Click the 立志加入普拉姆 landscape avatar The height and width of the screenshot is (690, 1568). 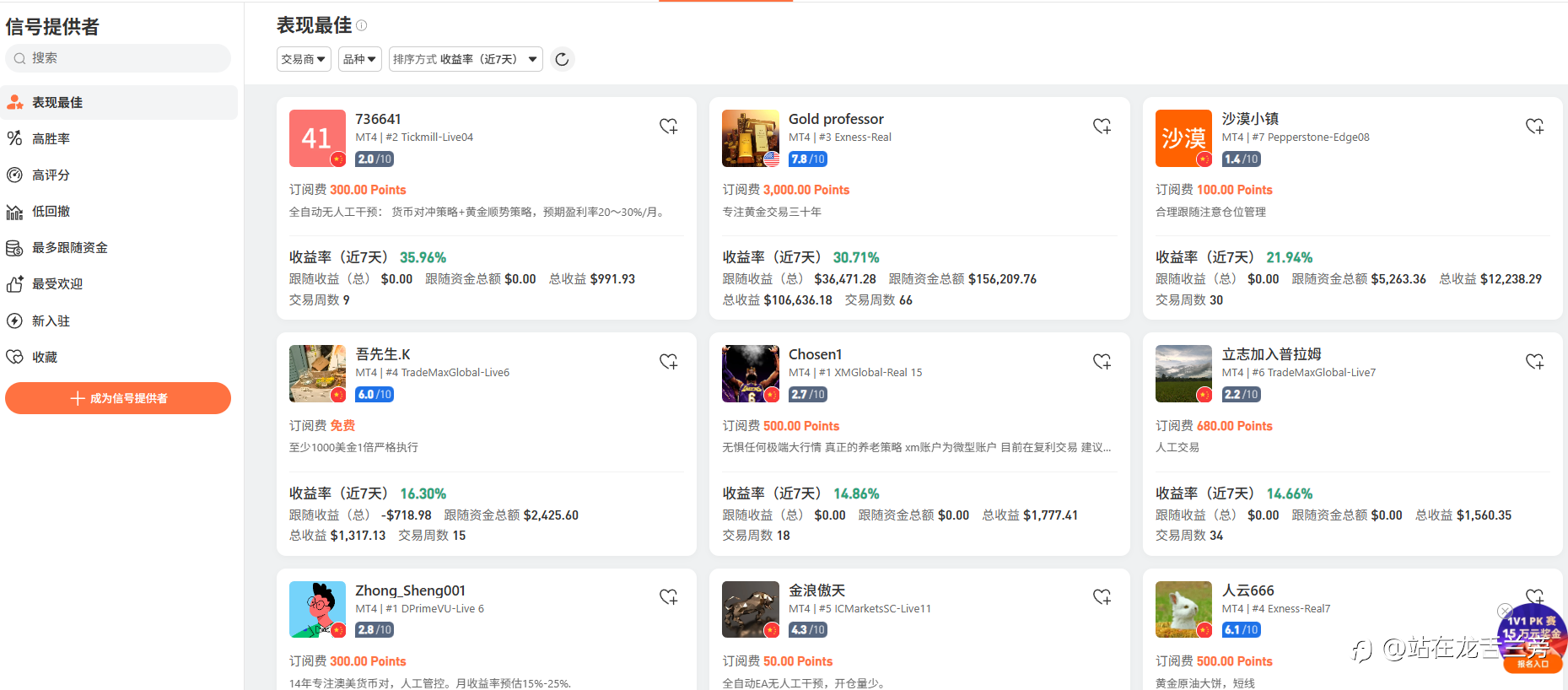[1183, 374]
